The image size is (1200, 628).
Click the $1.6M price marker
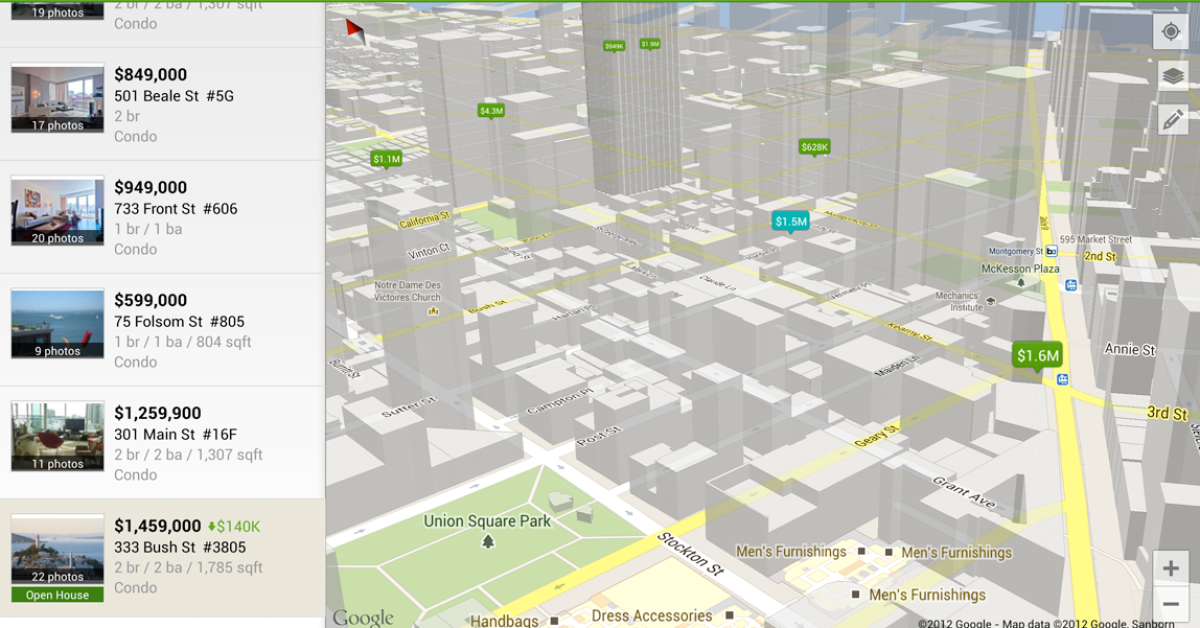[x=1037, y=355]
